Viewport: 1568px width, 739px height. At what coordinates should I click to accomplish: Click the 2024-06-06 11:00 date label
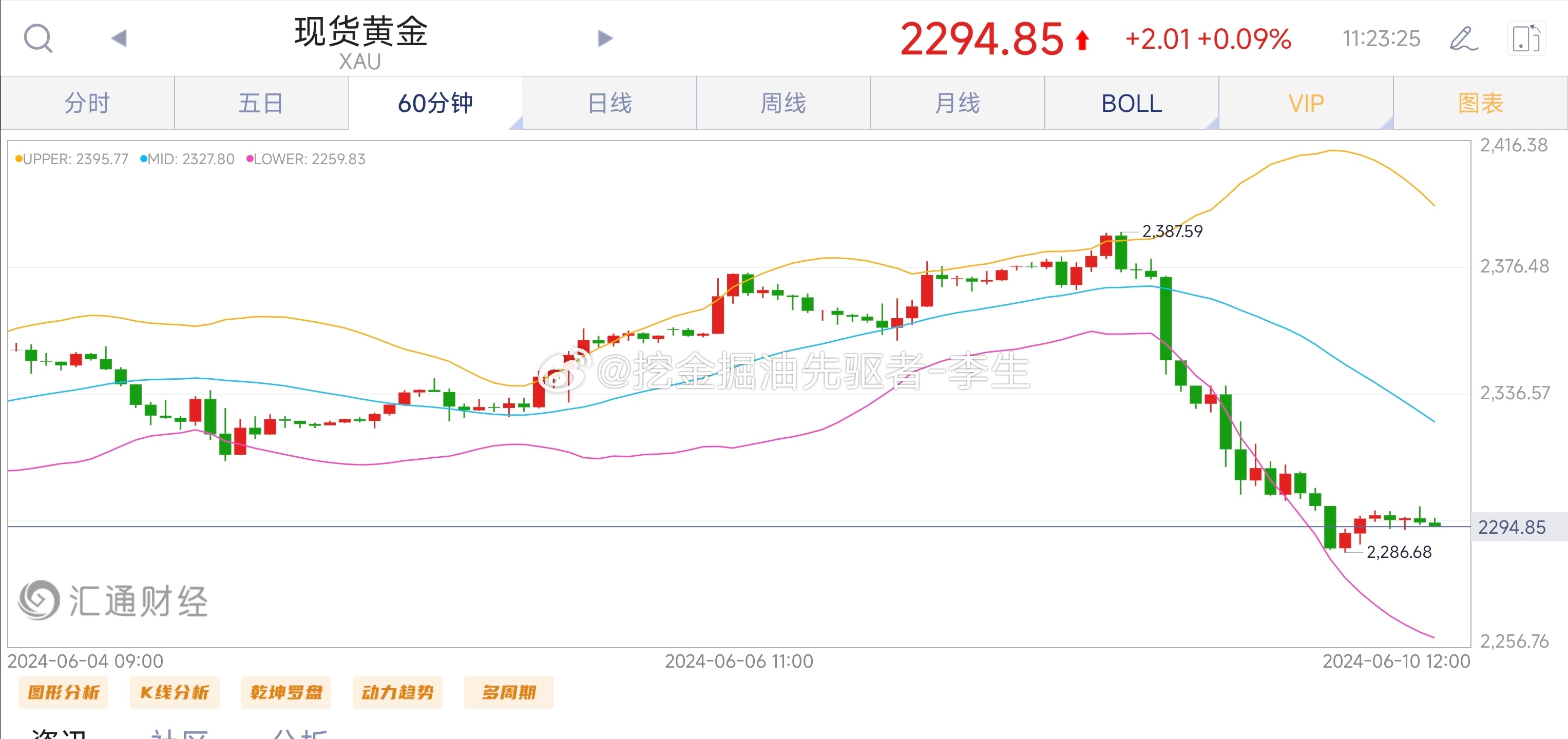(x=739, y=660)
